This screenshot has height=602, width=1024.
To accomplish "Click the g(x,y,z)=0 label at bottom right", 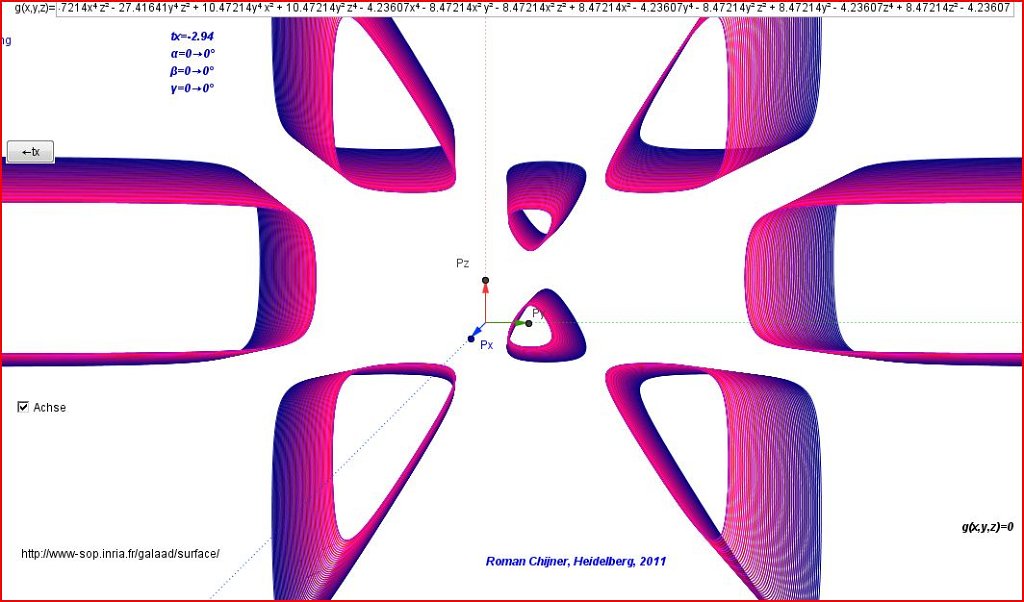I will 987,527.
